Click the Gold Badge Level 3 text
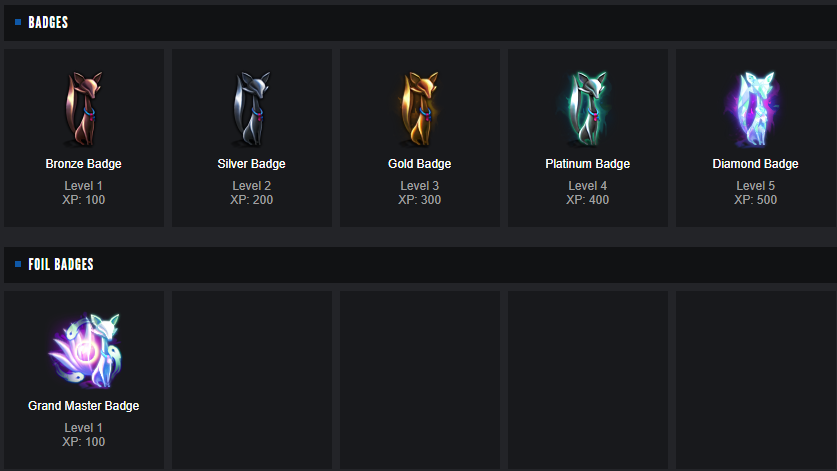The height and width of the screenshot is (471, 837). click(420, 186)
